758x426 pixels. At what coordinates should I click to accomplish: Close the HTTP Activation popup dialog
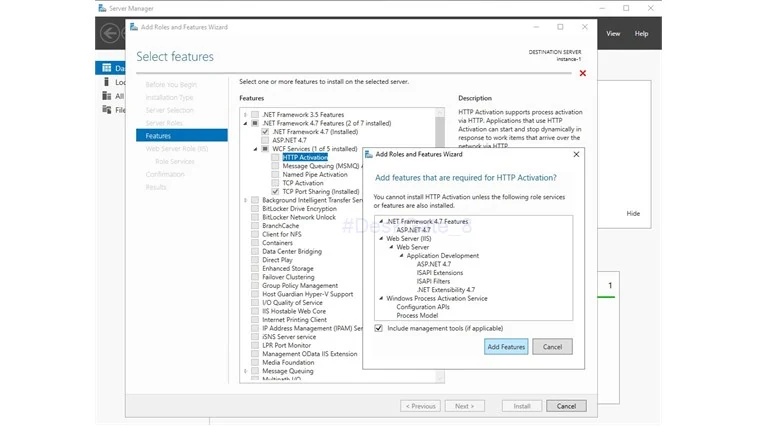tap(576, 154)
